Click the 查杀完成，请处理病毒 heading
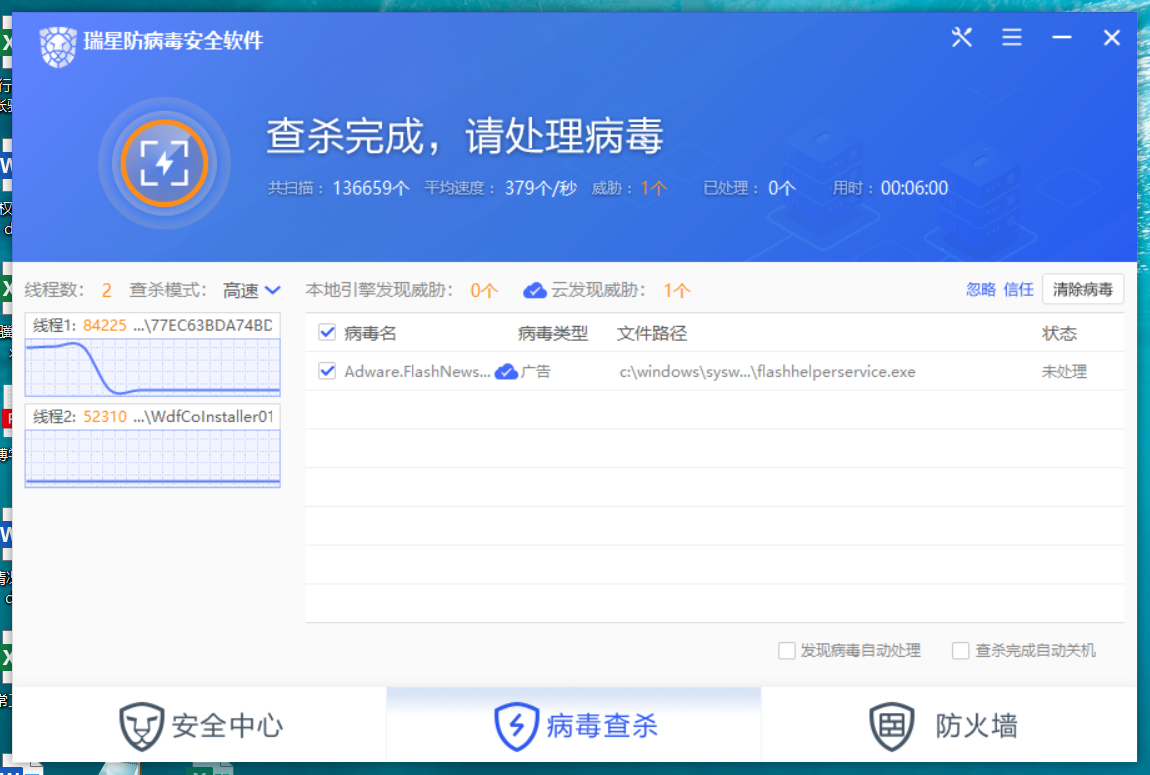1150x775 pixels. click(464, 136)
